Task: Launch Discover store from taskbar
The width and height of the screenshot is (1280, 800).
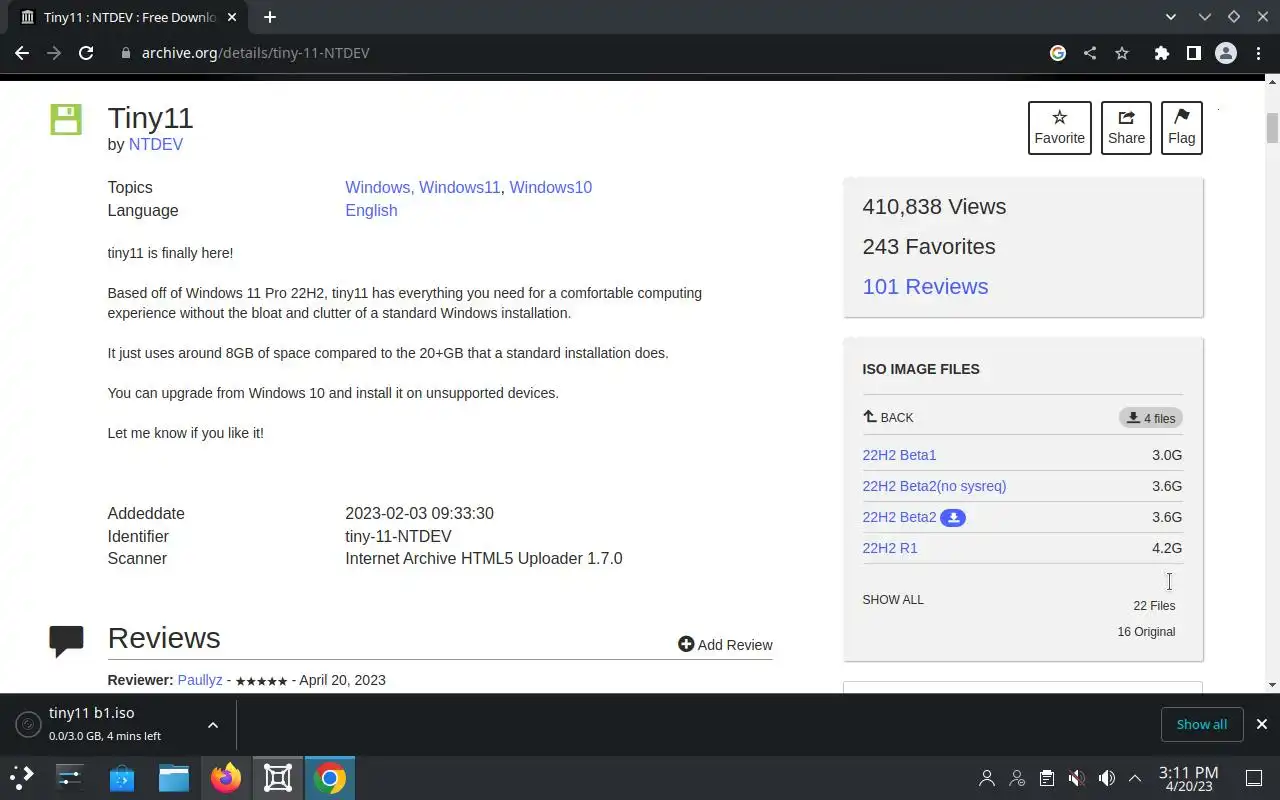Action: (122, 777)
